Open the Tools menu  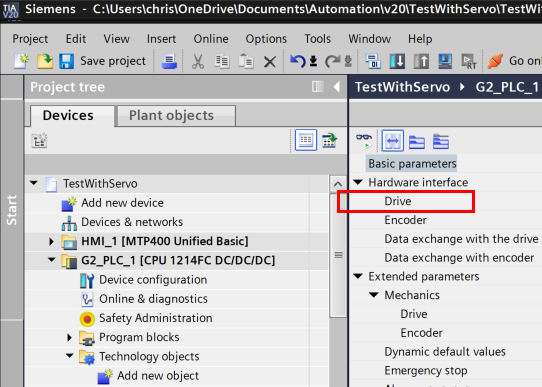pyautogui.click(x=317, y=39)
